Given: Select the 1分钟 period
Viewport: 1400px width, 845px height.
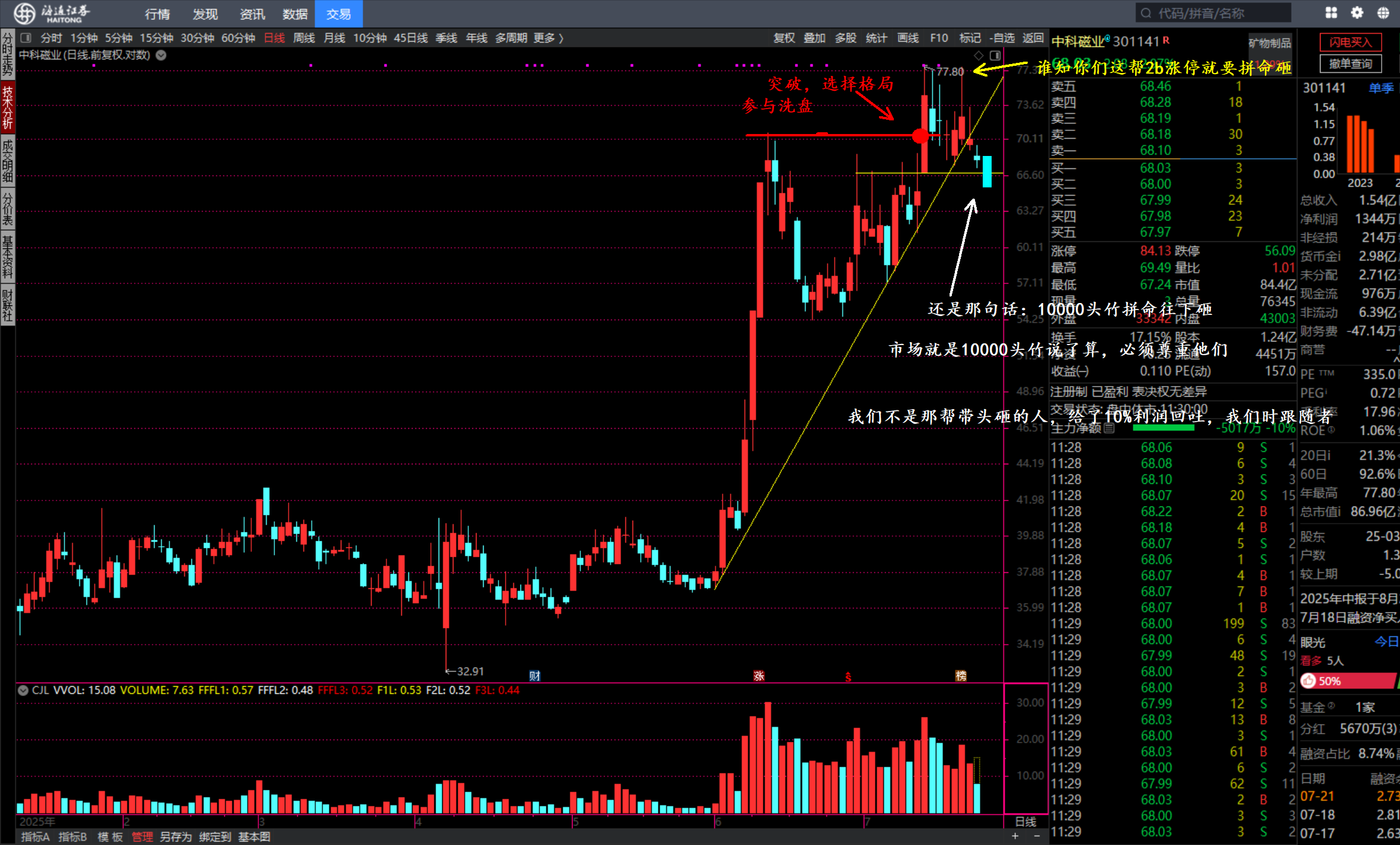Looking at the screenshot, I should (84, 38).
